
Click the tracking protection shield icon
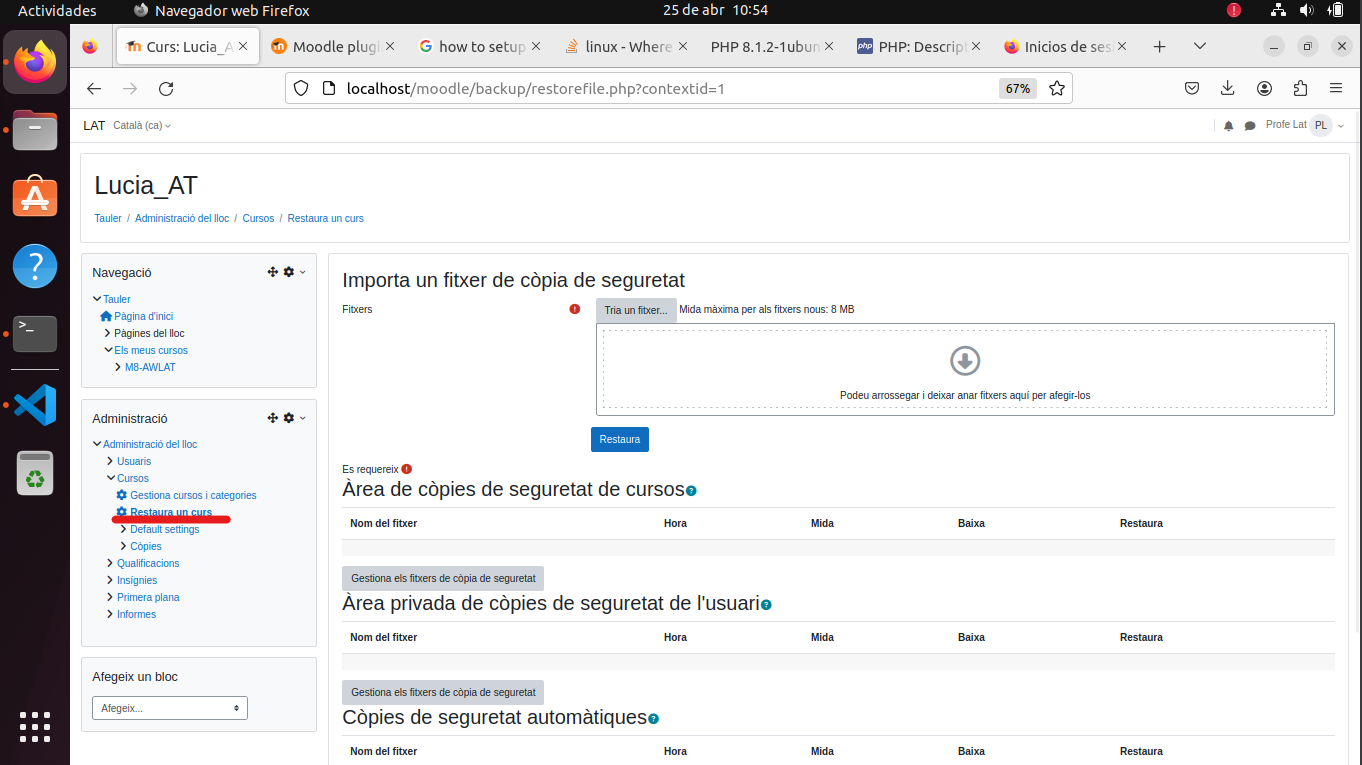(301, 88)
